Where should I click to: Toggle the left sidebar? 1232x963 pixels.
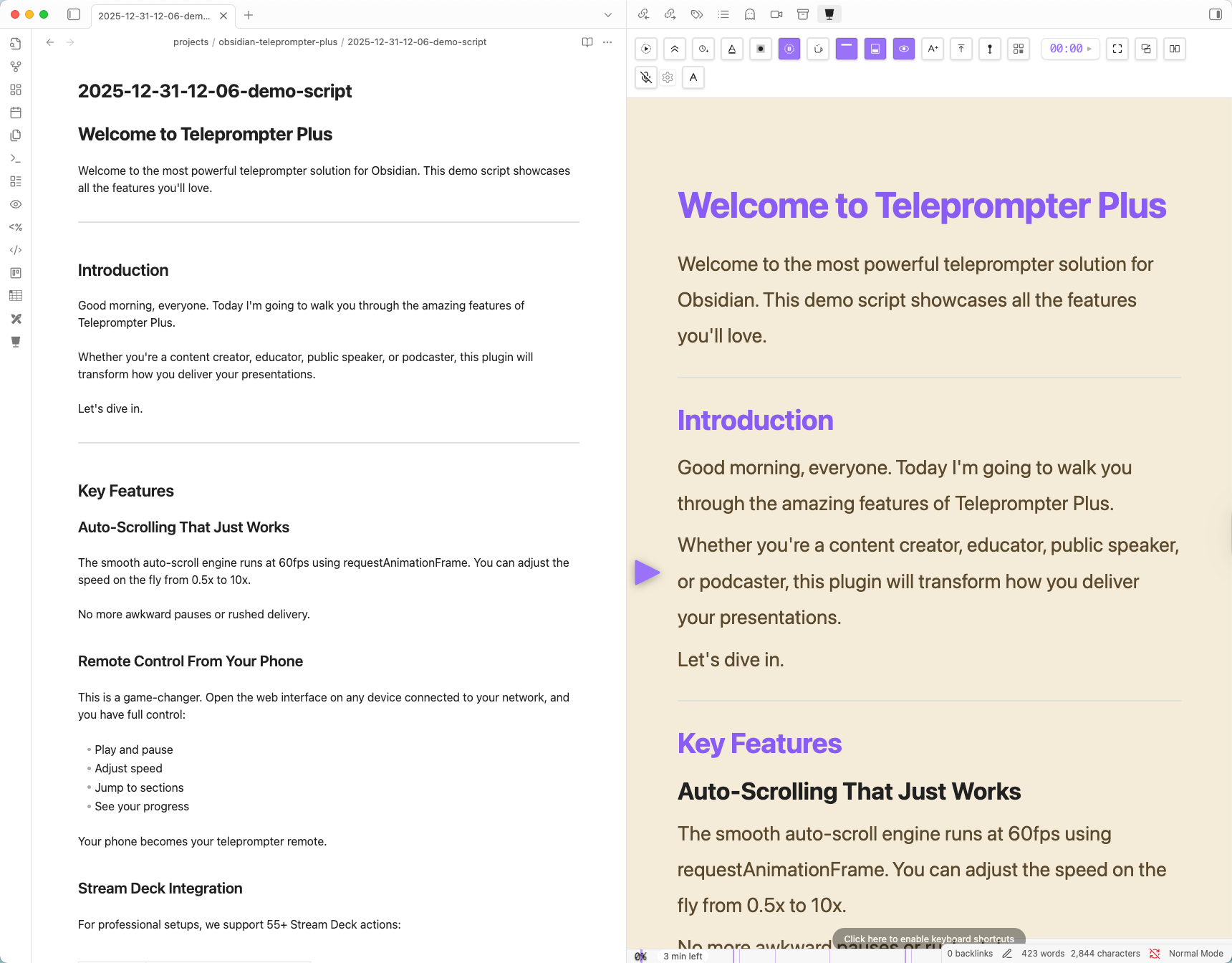(74, 14)
